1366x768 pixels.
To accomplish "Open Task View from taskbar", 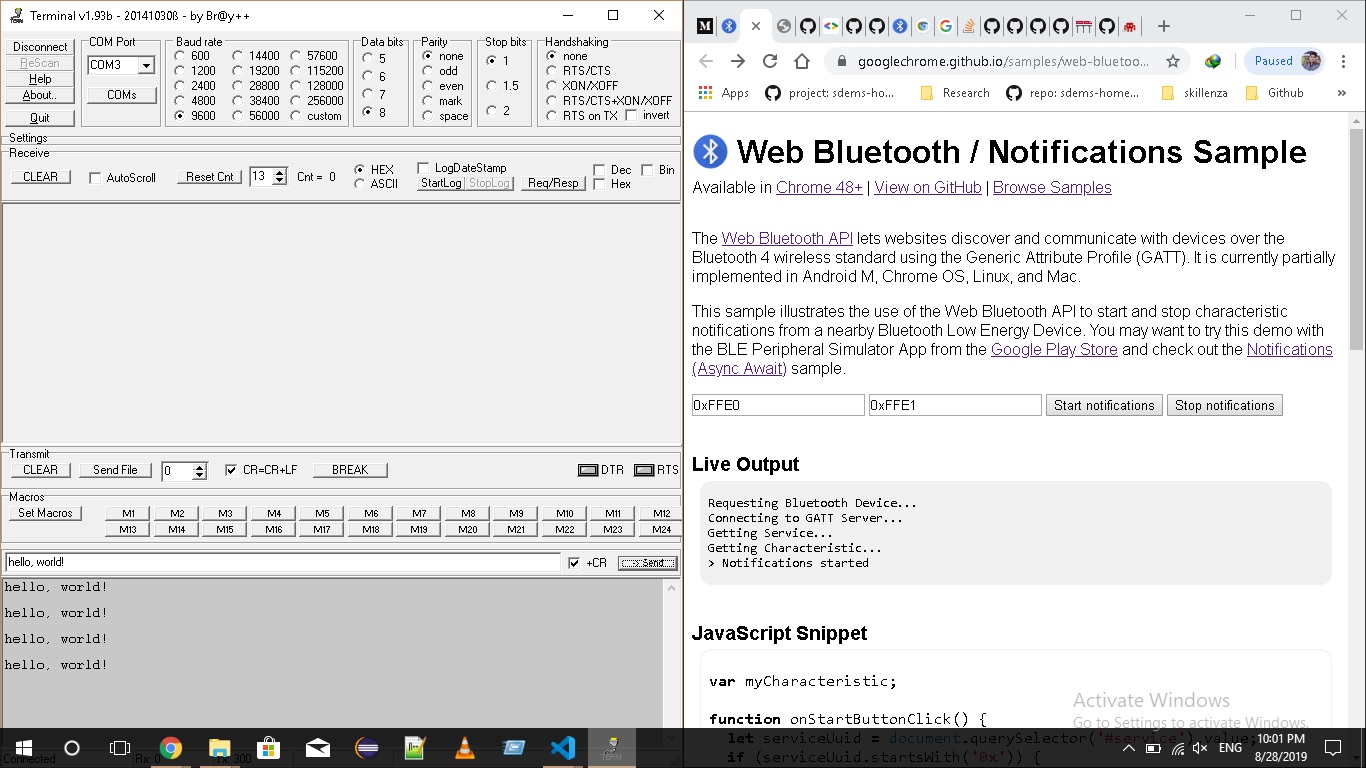I will (x=120, y=748).
